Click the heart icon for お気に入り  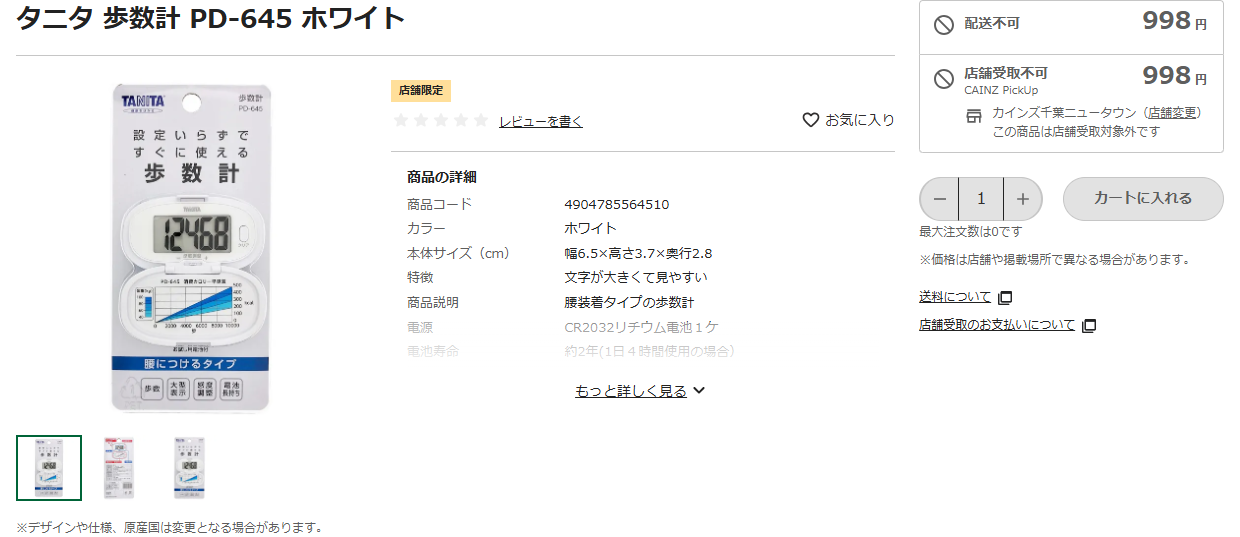pyautogui.click(x=811, y=120)
